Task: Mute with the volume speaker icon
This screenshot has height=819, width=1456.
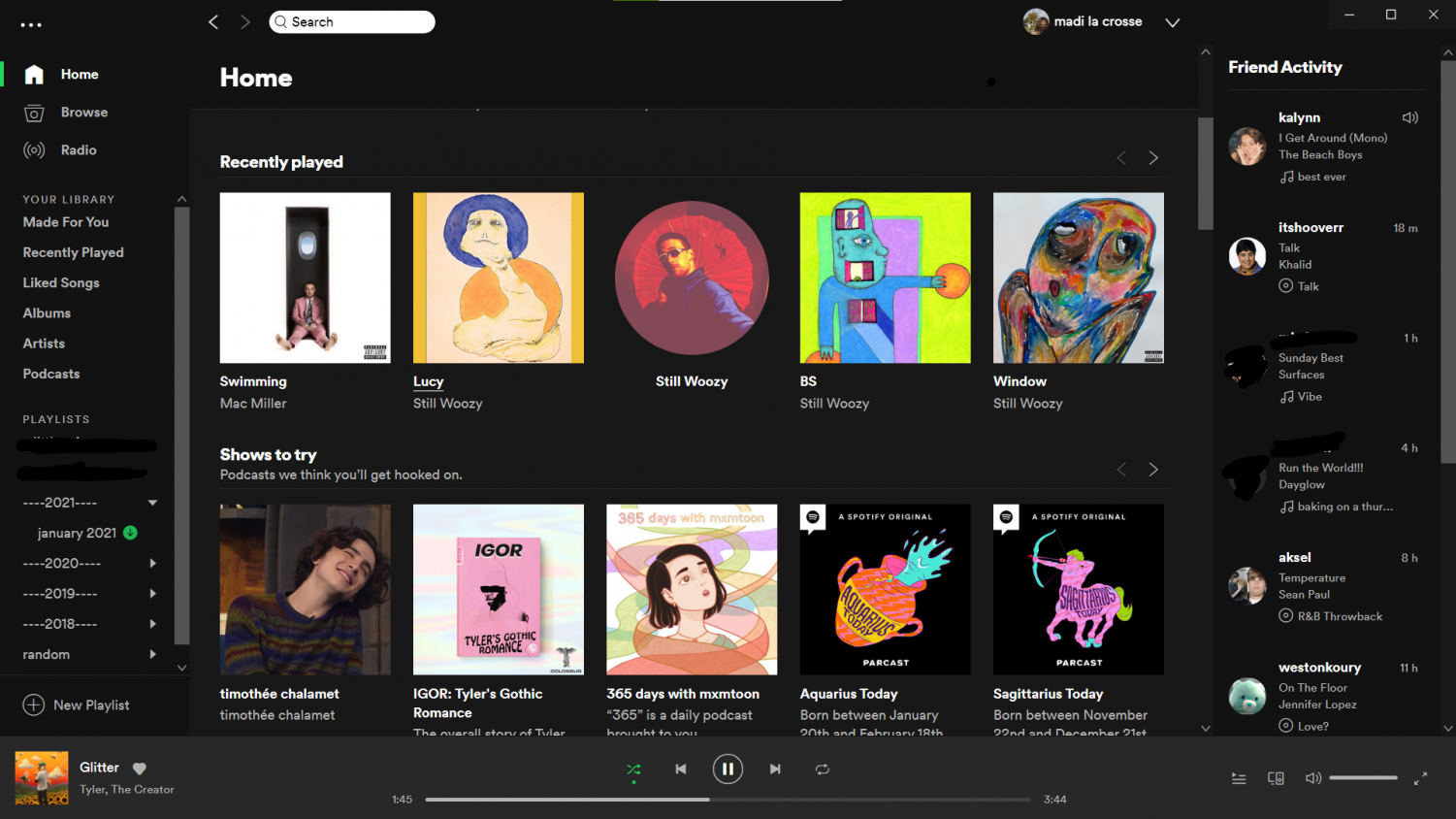Action: tap(1313, 778)
